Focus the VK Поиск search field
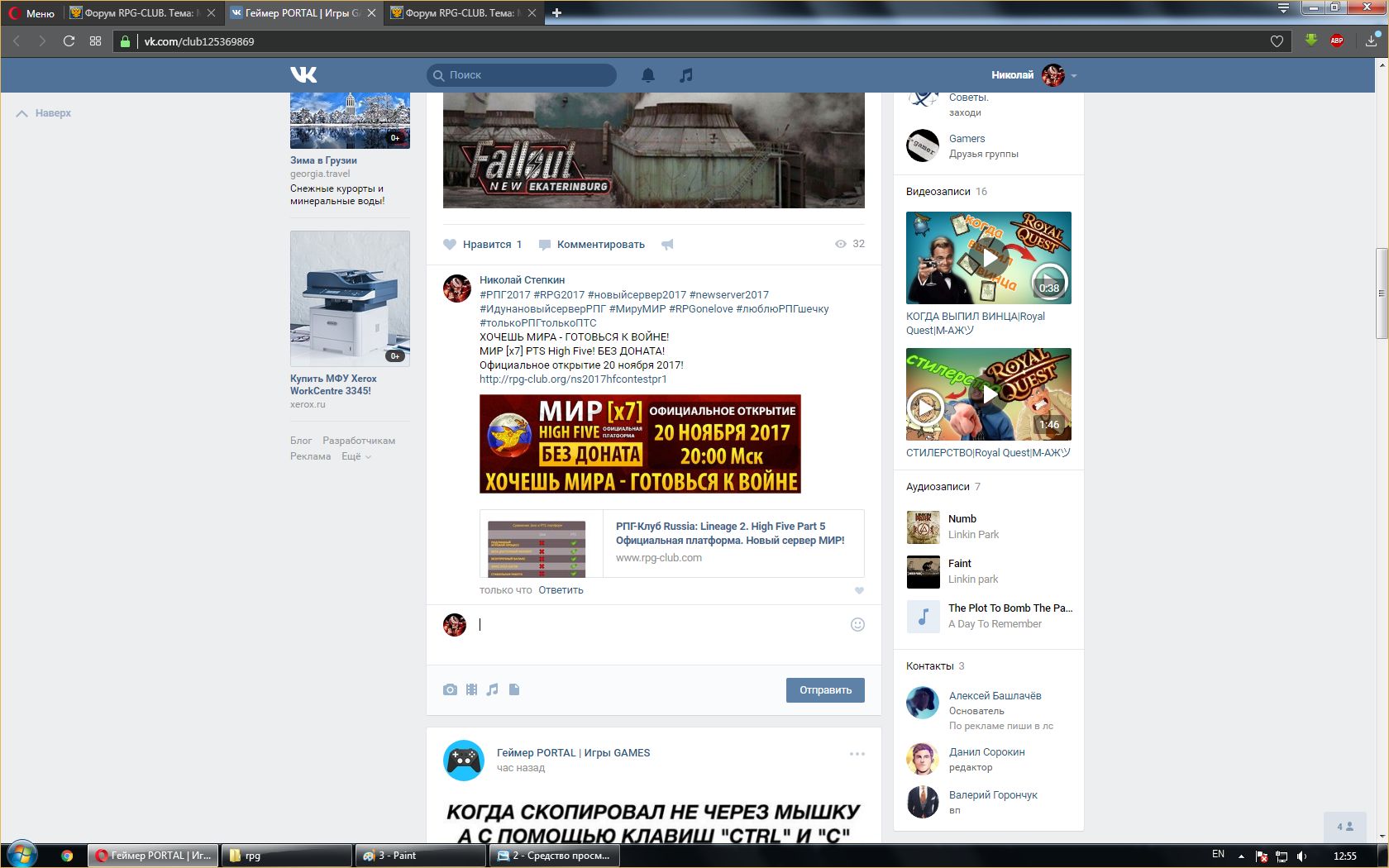Viewport: 1389px width, 868px height. (522, 75)
